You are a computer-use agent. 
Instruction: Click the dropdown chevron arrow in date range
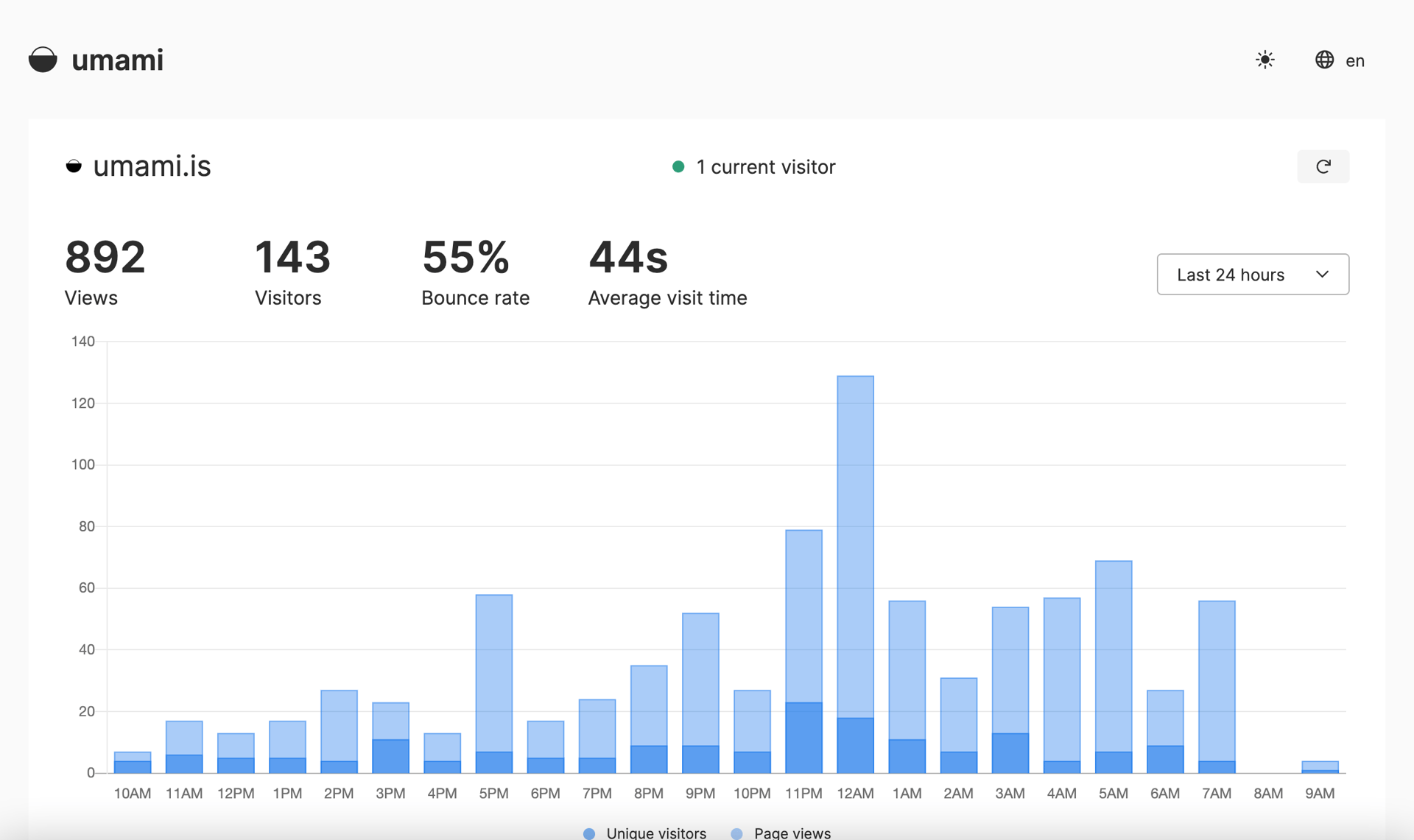(x=1322, y=275)
